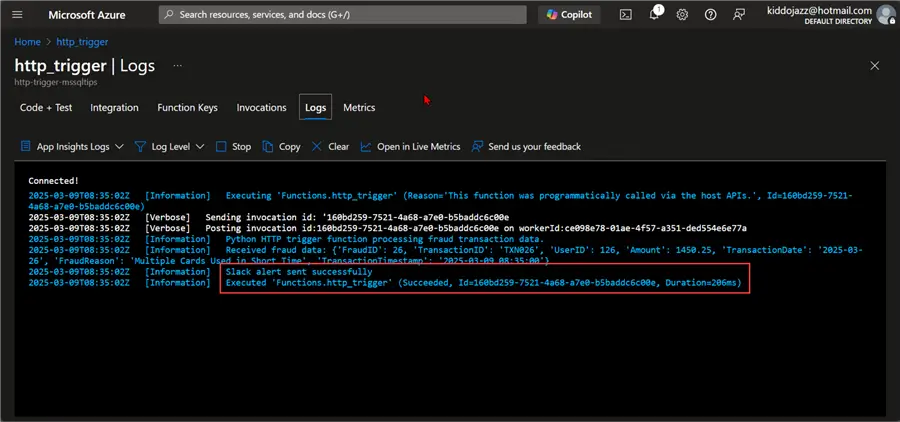Viewport: 900px width, 422px height.
Task: Click the "Executing 'Functions.http_trigger'" log line
Action: pos(440,200)
